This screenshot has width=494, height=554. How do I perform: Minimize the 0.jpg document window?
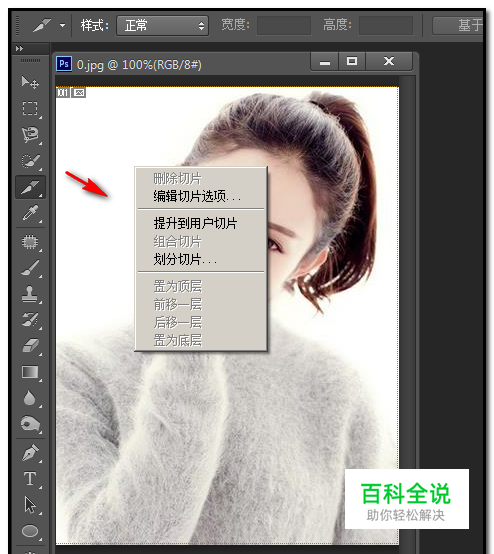click(x=325, y=61)
